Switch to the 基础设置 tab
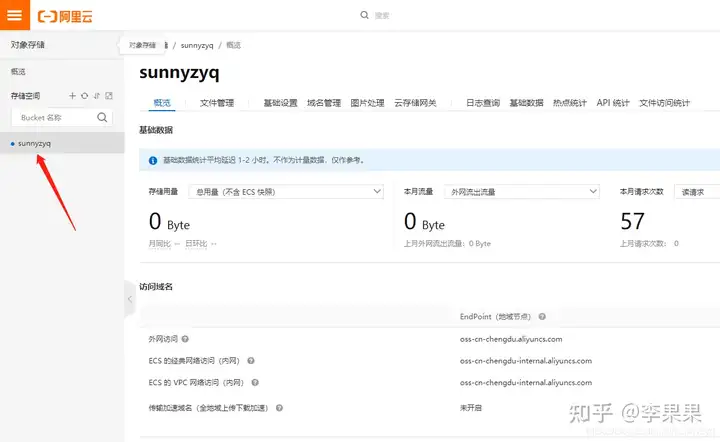This screenshot has width=720, height=442. (280, 103)
